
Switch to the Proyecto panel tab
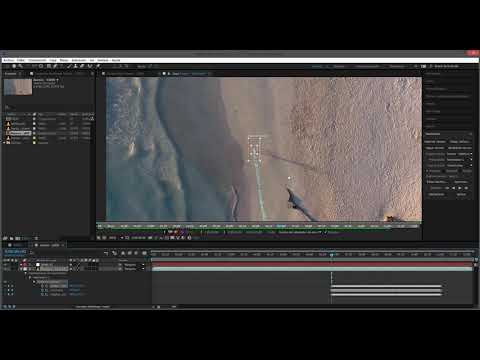(x=10, y=74)
